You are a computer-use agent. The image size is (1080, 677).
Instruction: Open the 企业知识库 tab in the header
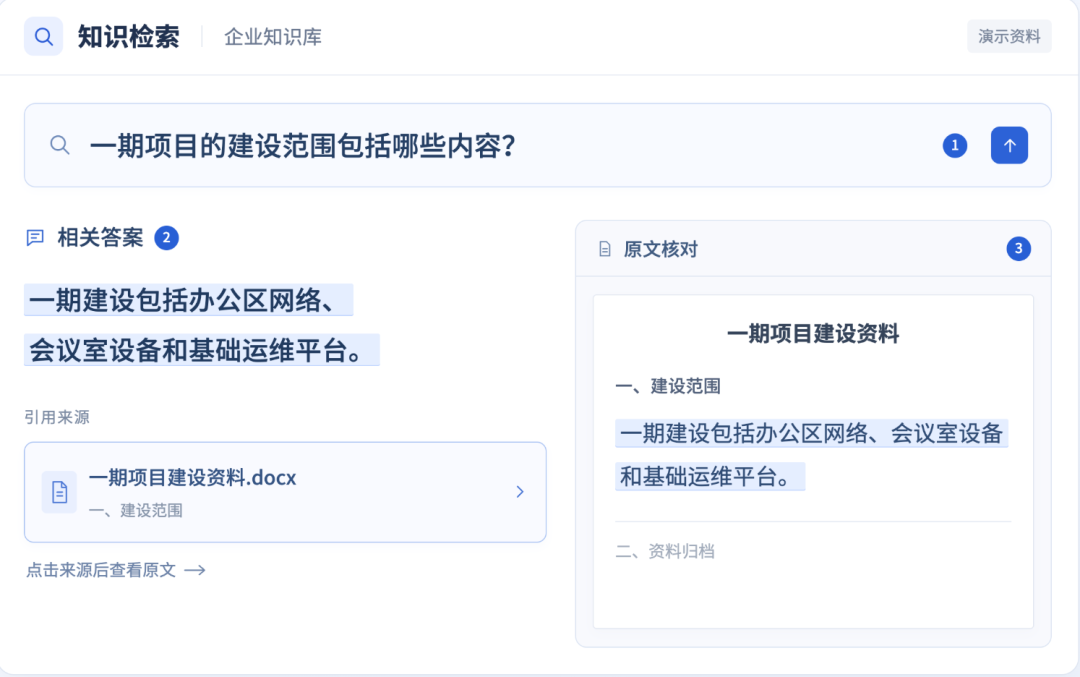(x=273, y=37)
